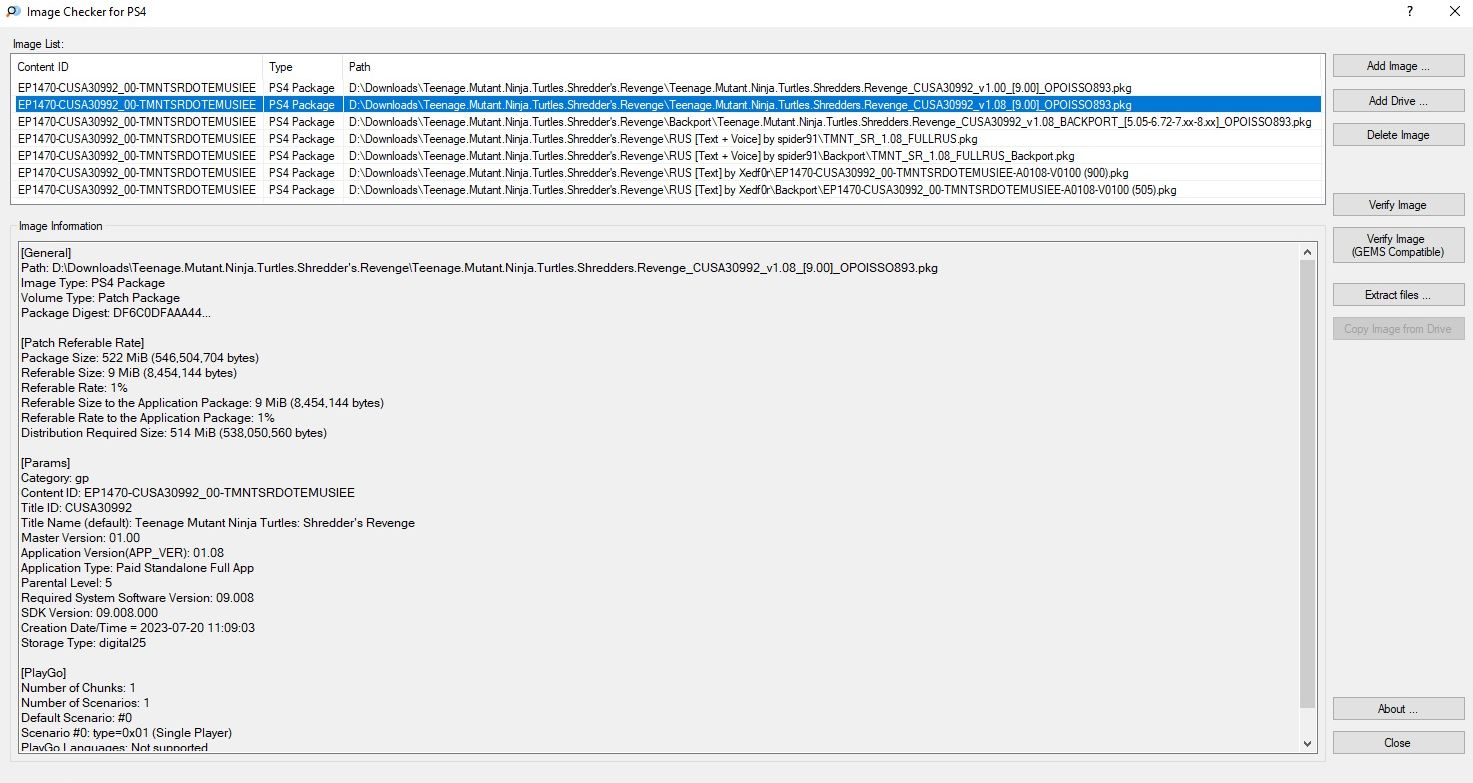Click the Application Type line
This screenshot has width=1473, height=783.
[x=137, y=568]
